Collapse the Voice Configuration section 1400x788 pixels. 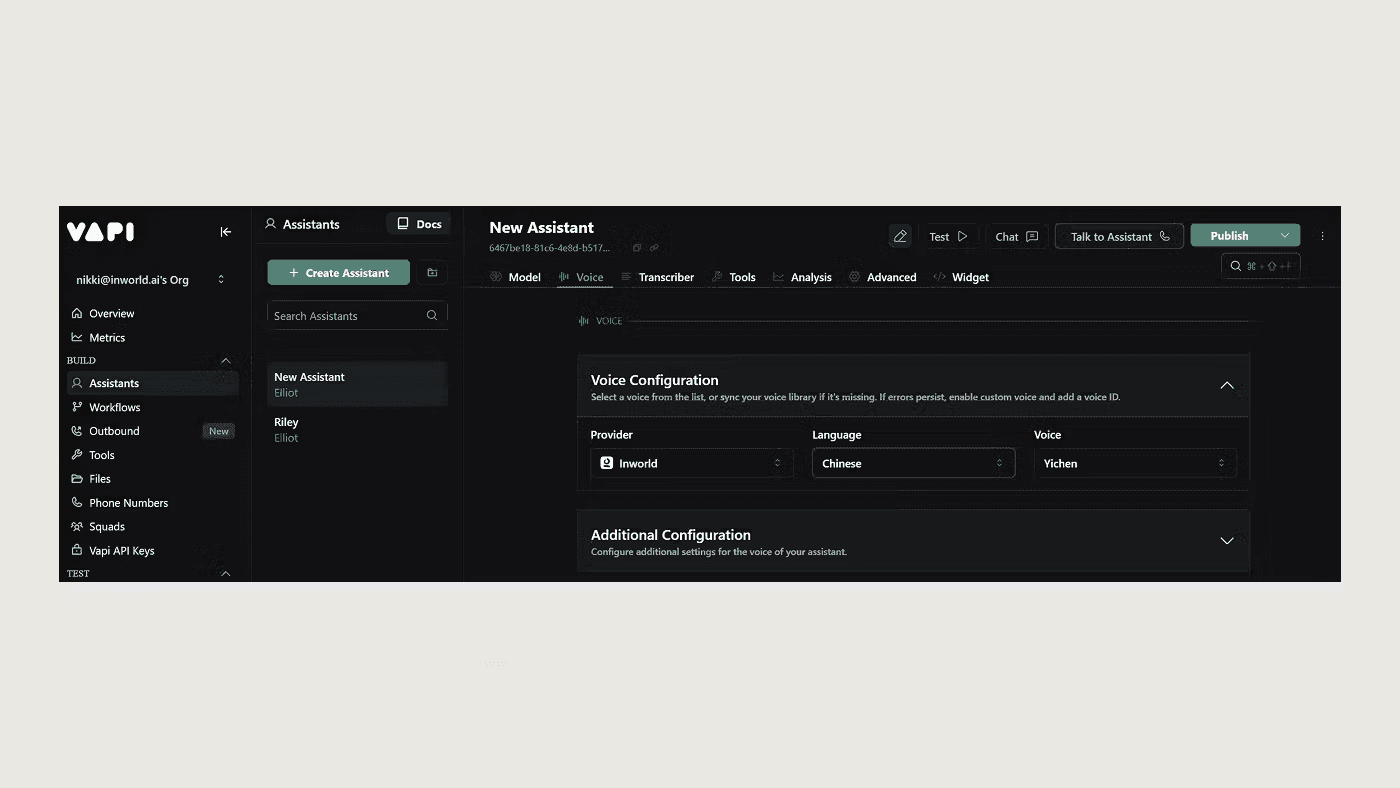pos(1227,386)
